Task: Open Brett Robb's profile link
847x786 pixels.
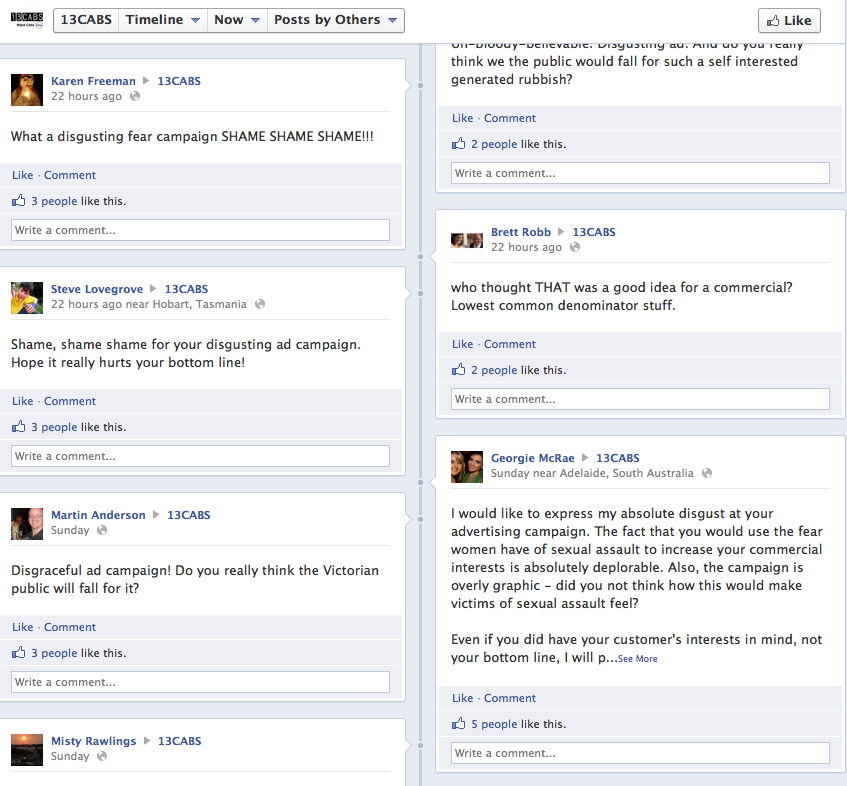Action: point(520,232)
